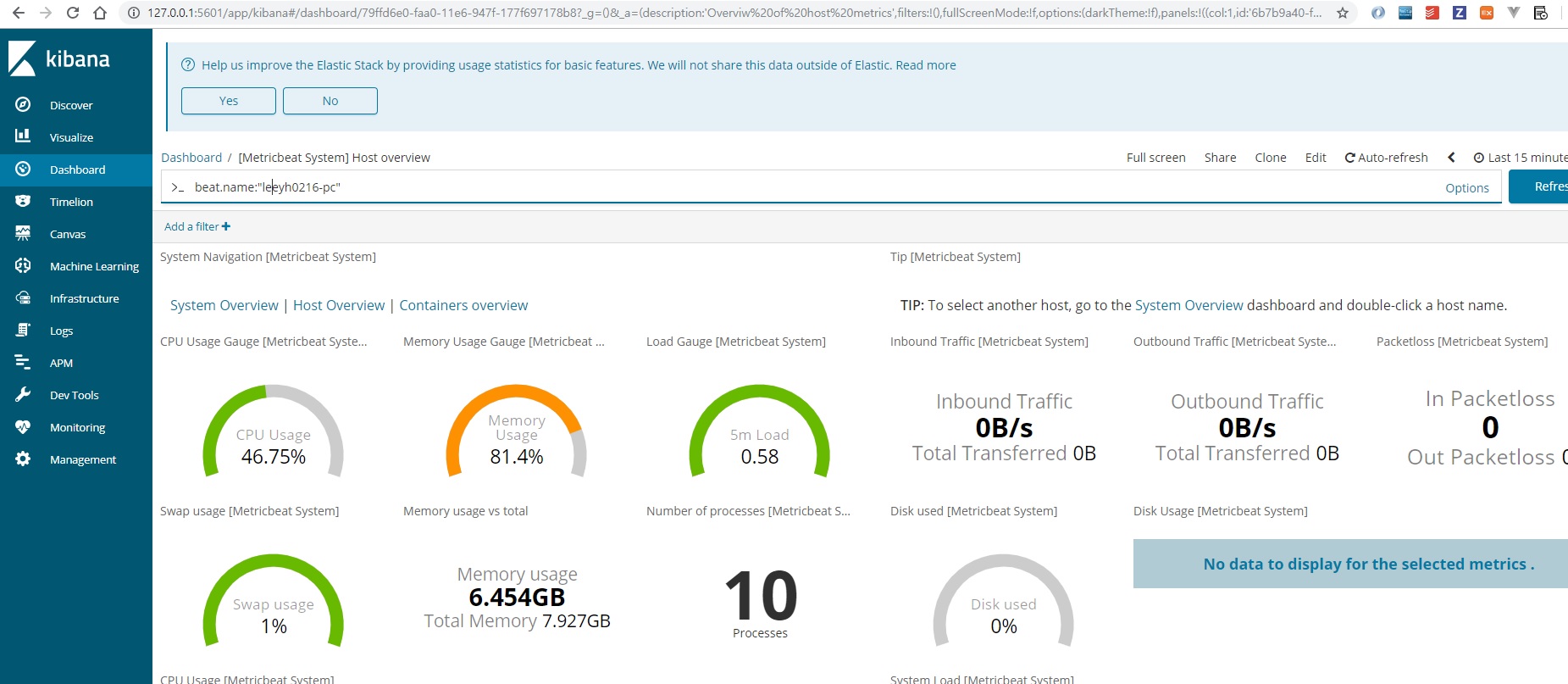Open Infrastructure icon in sidebar
The width and height of the screenshot is (1568, 684).
pyautogui.click(x=23, y=298)
